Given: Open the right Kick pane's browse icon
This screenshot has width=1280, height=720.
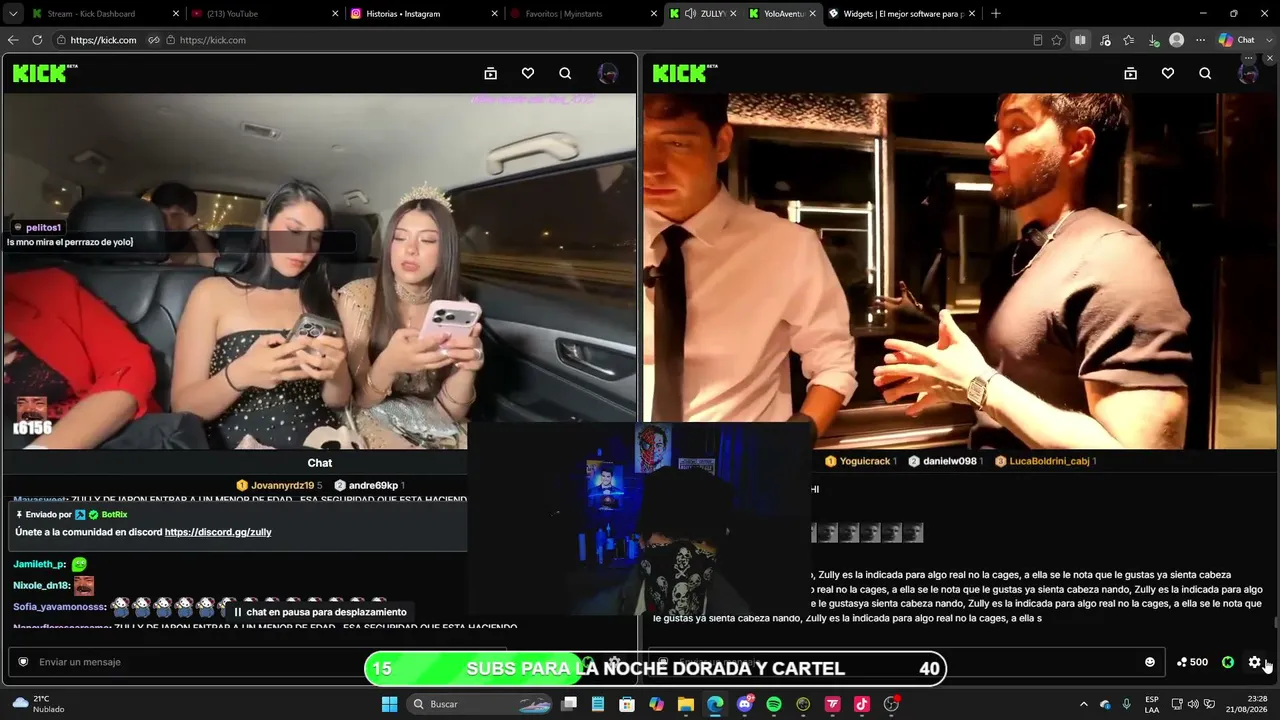Looking at the screenshot, I should pos(1130,73).
